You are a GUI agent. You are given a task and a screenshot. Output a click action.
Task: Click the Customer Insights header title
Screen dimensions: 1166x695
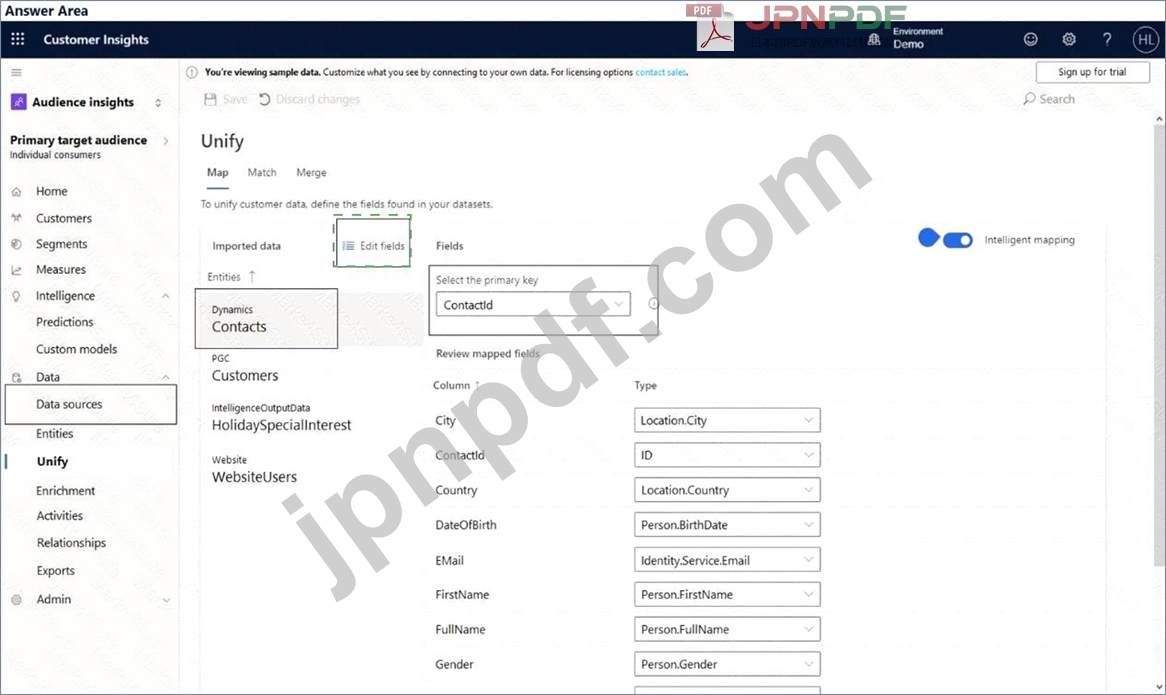96,39
